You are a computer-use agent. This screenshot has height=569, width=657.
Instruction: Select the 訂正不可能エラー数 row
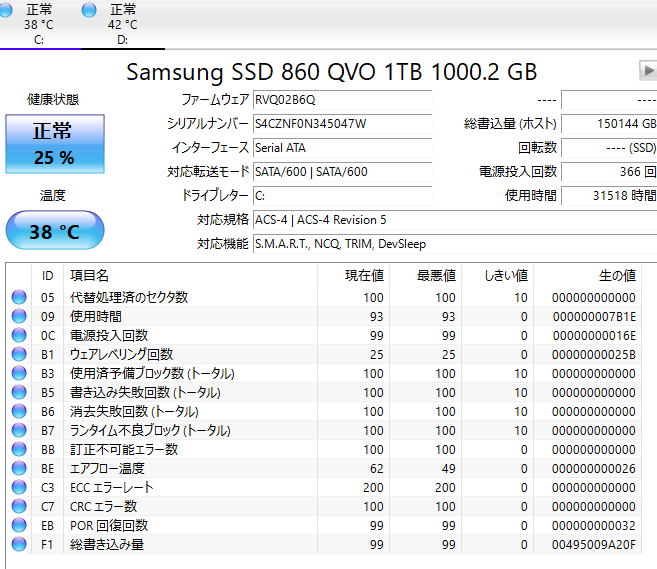coord(323,449)
